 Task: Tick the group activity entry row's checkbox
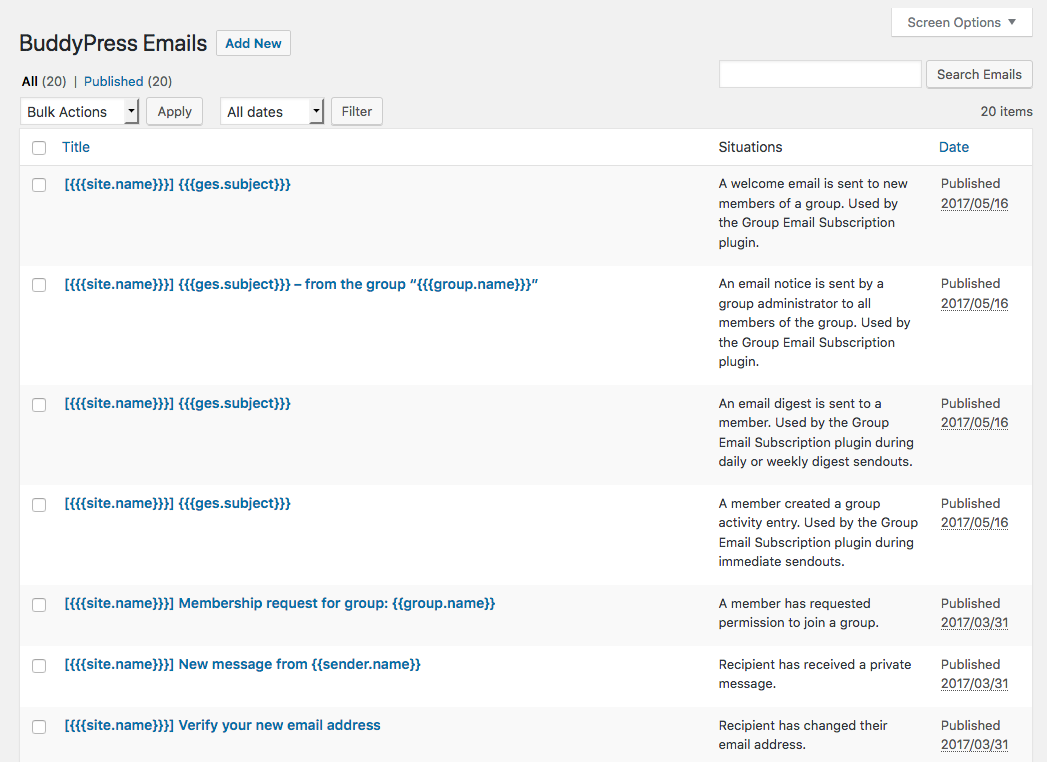tap(39, 505)
